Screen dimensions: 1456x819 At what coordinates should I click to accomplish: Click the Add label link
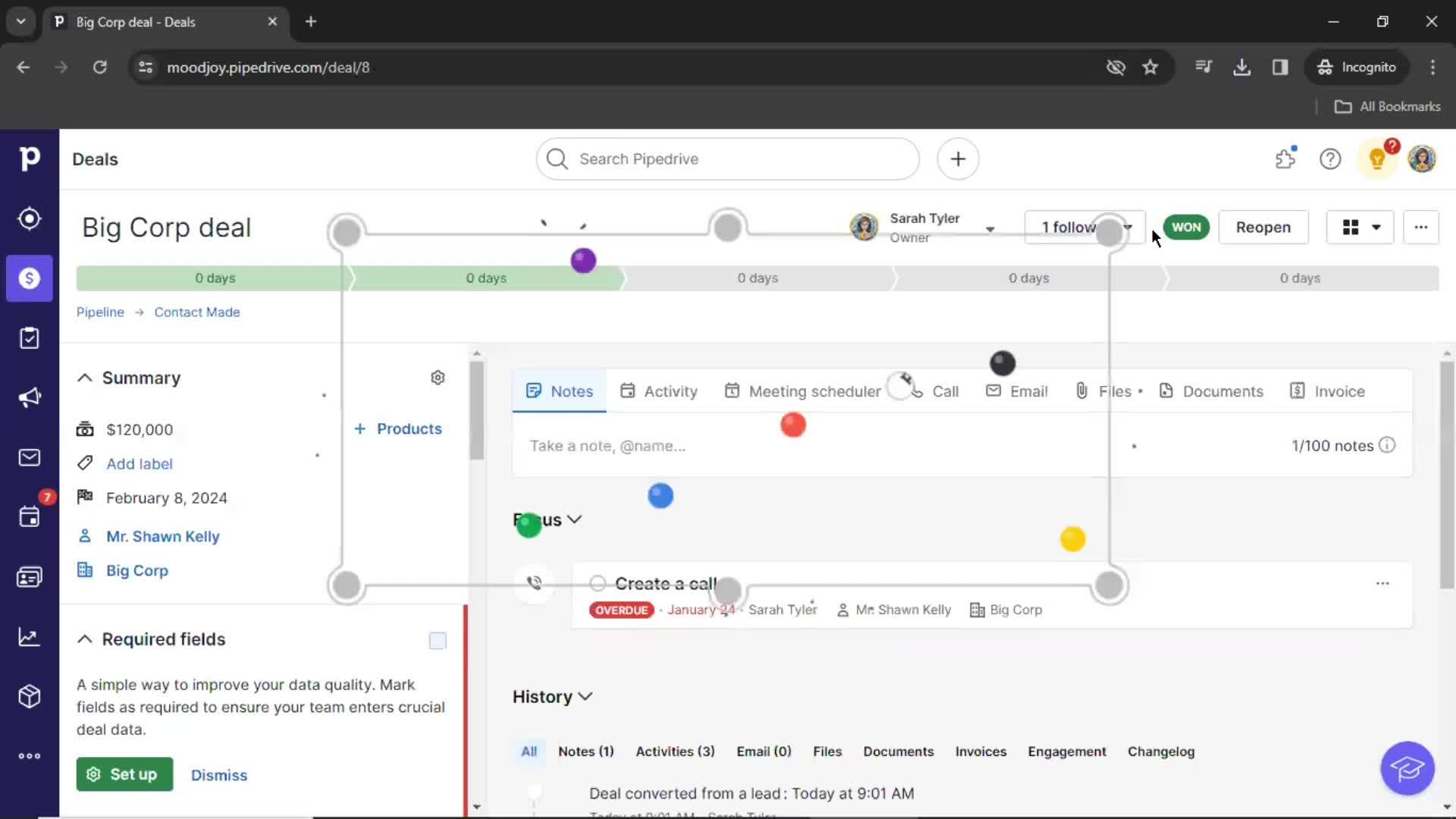(x=139, y=463)
